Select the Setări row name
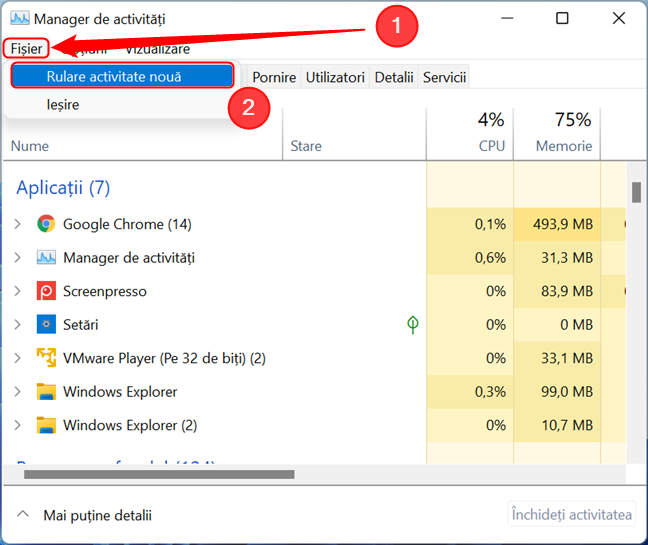 click(x=81, y=325)
